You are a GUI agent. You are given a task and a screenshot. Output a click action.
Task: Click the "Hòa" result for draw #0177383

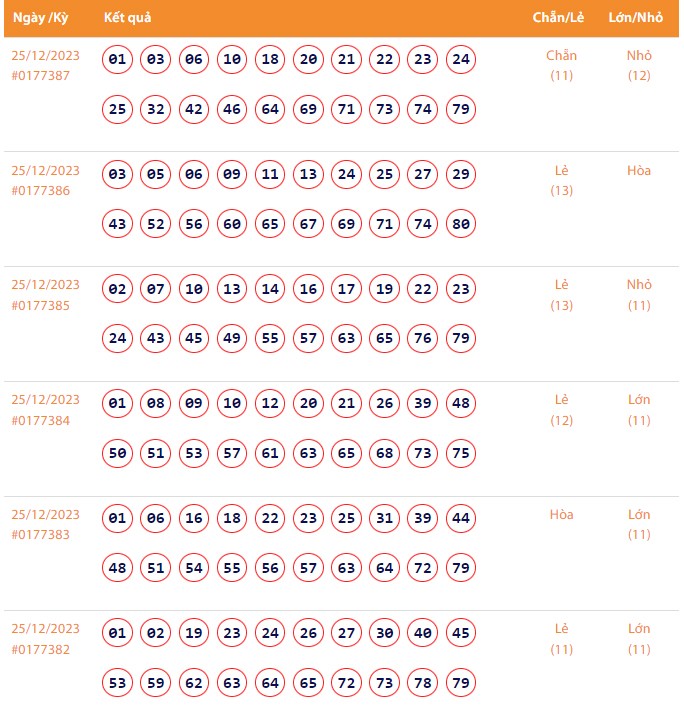(561, 515)
